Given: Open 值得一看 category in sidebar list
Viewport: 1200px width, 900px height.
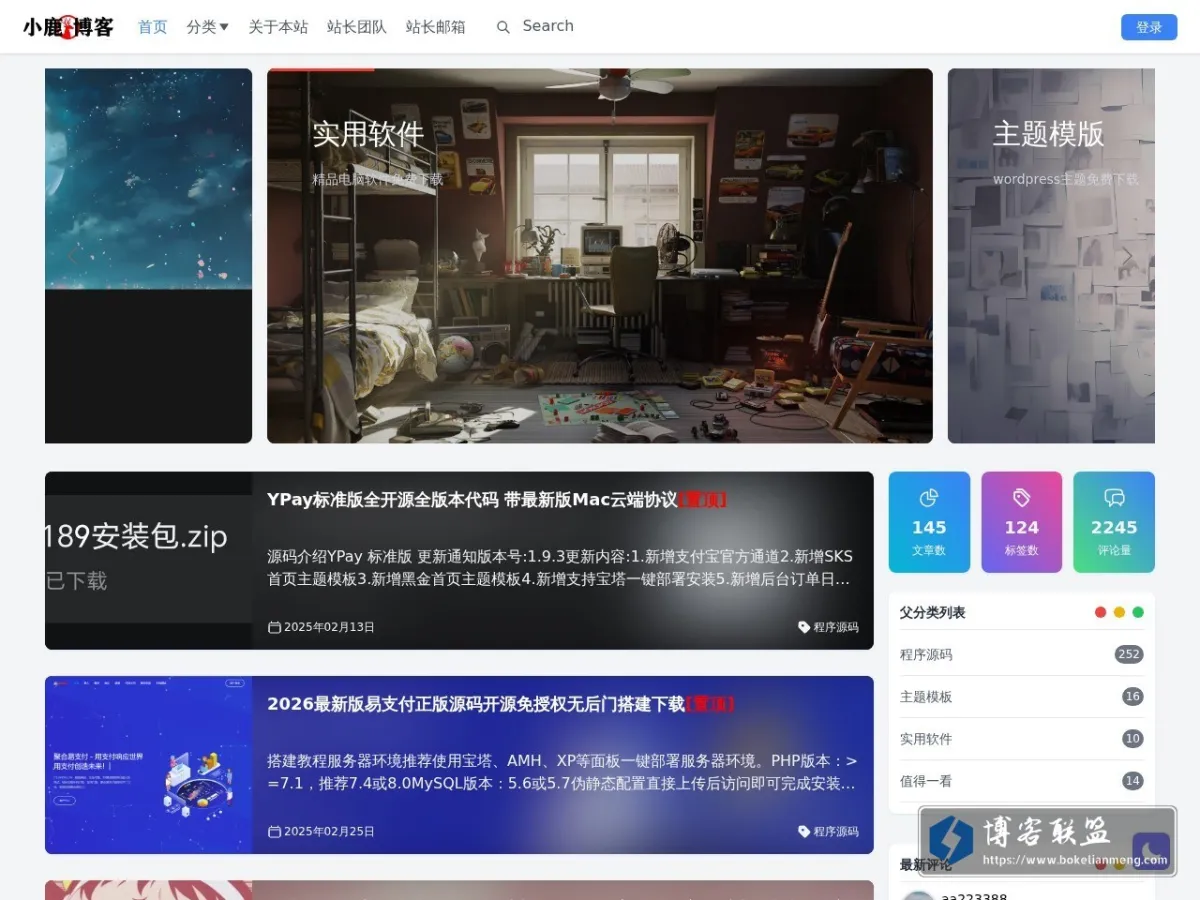Looking at the screenshot, I should tap(926, 781).
